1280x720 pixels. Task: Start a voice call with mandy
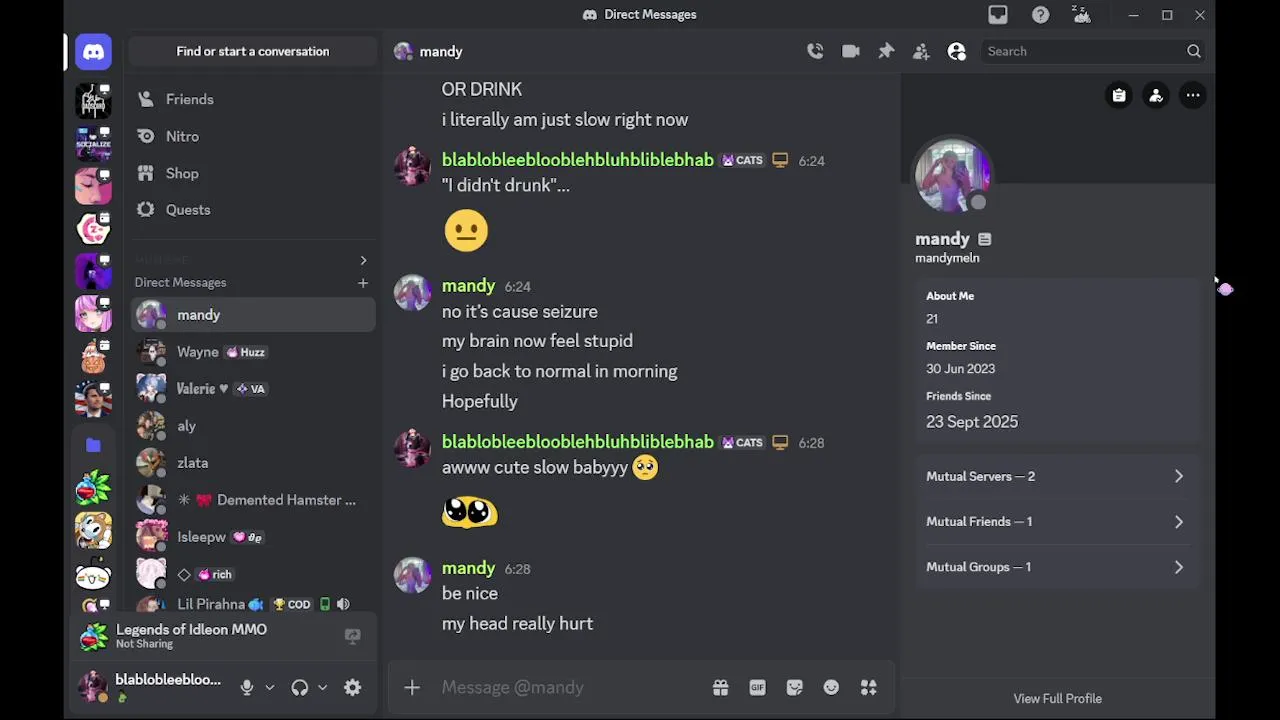[x=815, y=51]
